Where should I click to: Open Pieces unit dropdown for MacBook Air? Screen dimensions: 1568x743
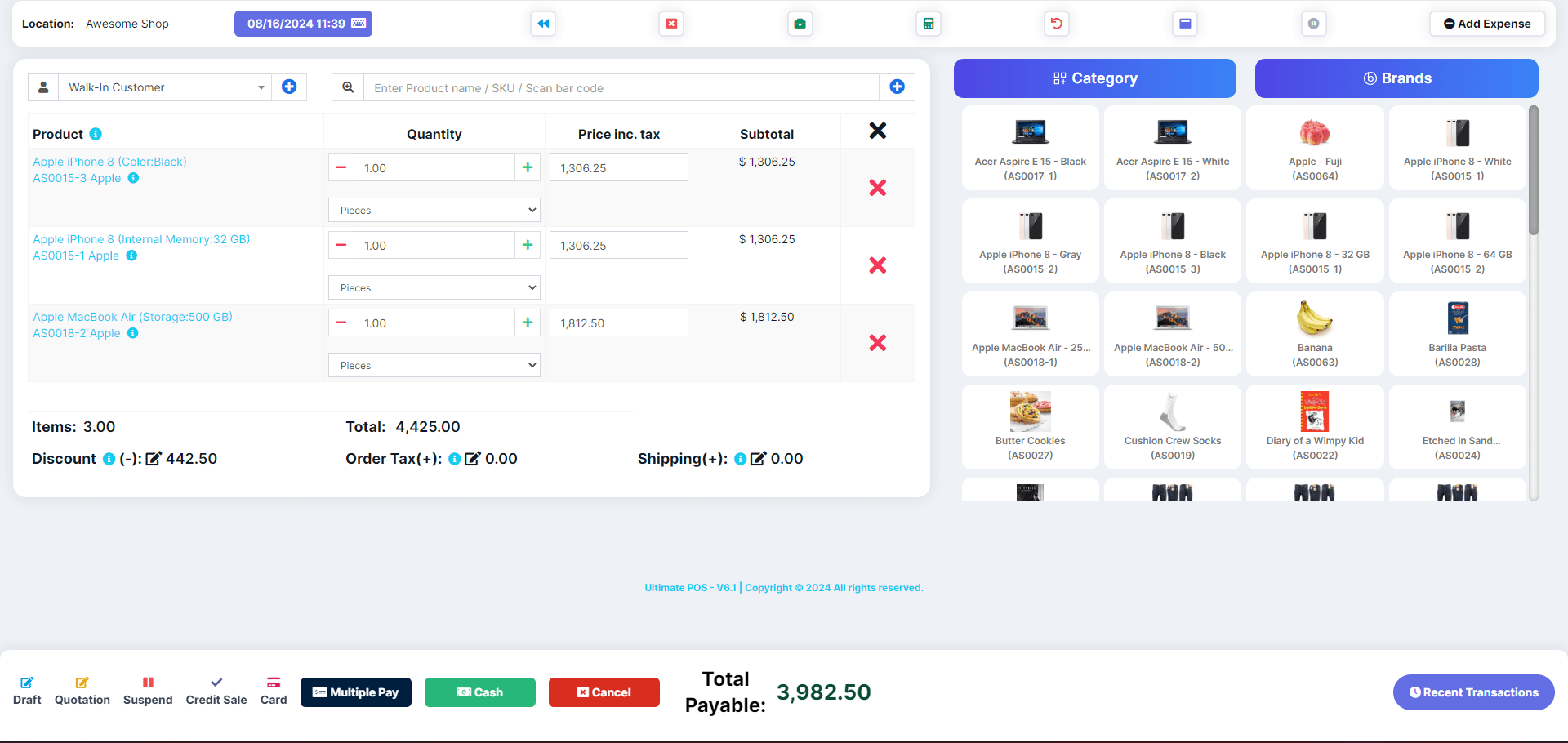(x=434, y=365)
